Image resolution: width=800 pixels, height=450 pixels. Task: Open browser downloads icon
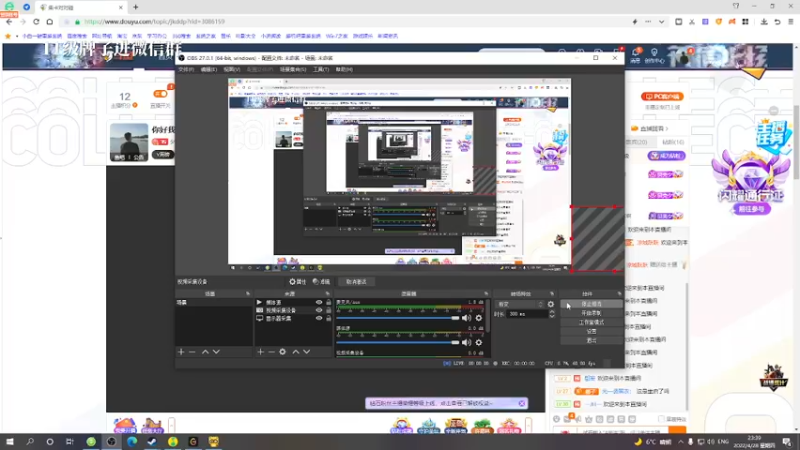pyautogui.click(x=764, y=22)
